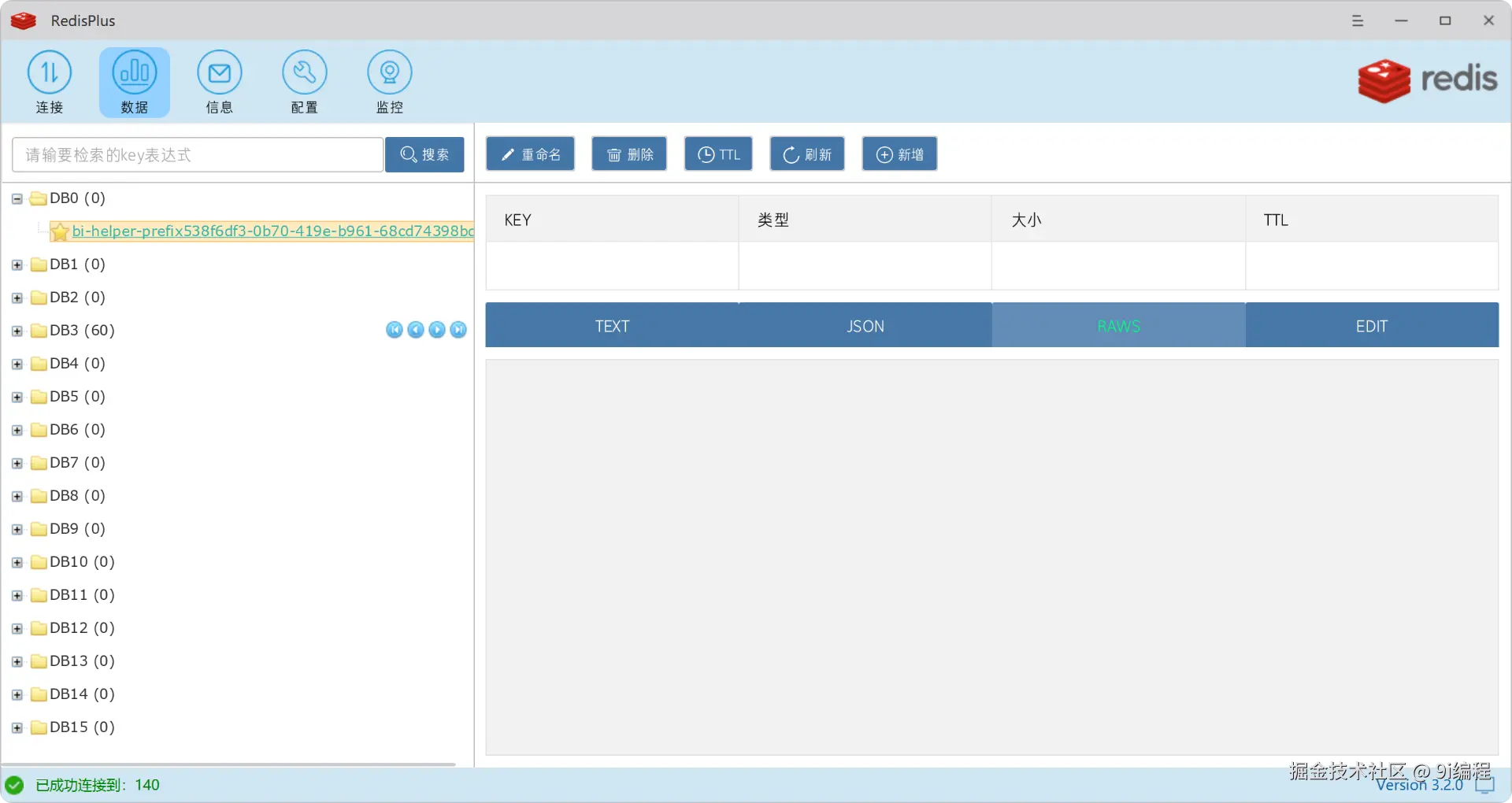1512x803 pixels.
Task: Click the DB0 folder icon
Action: click(39, 198)
